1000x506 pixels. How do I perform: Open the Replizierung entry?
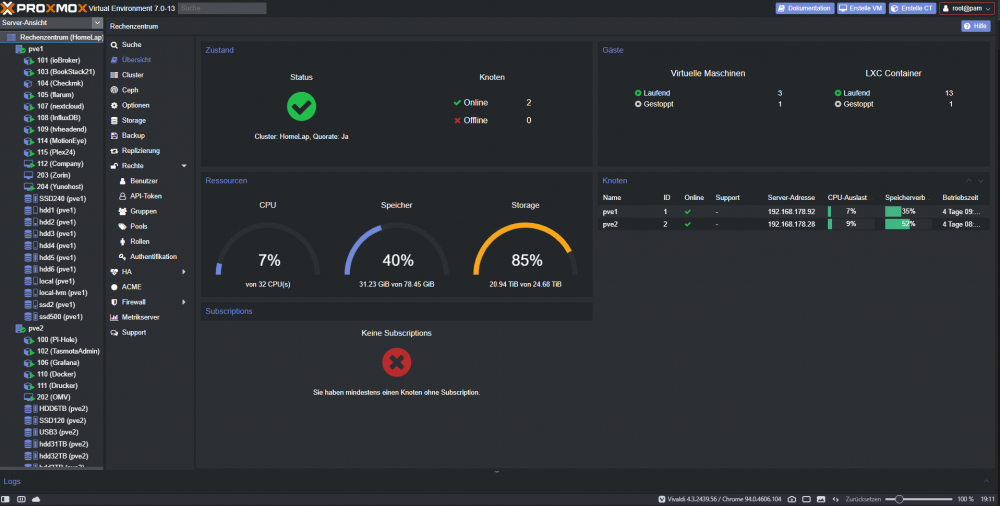click(140, 151)
